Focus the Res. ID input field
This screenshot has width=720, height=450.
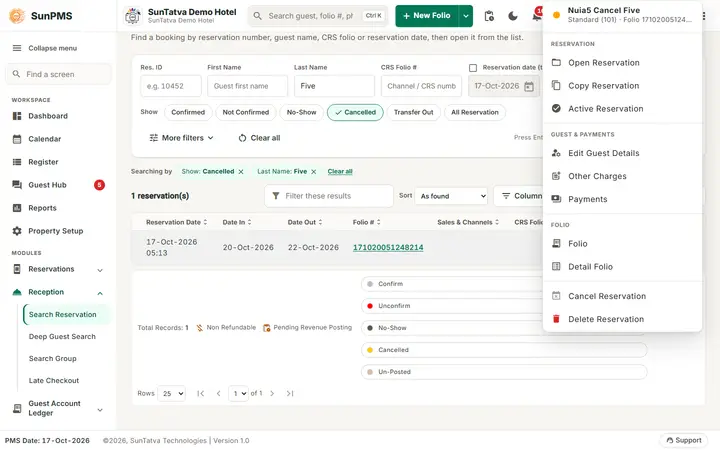click(x=171, y=86)
